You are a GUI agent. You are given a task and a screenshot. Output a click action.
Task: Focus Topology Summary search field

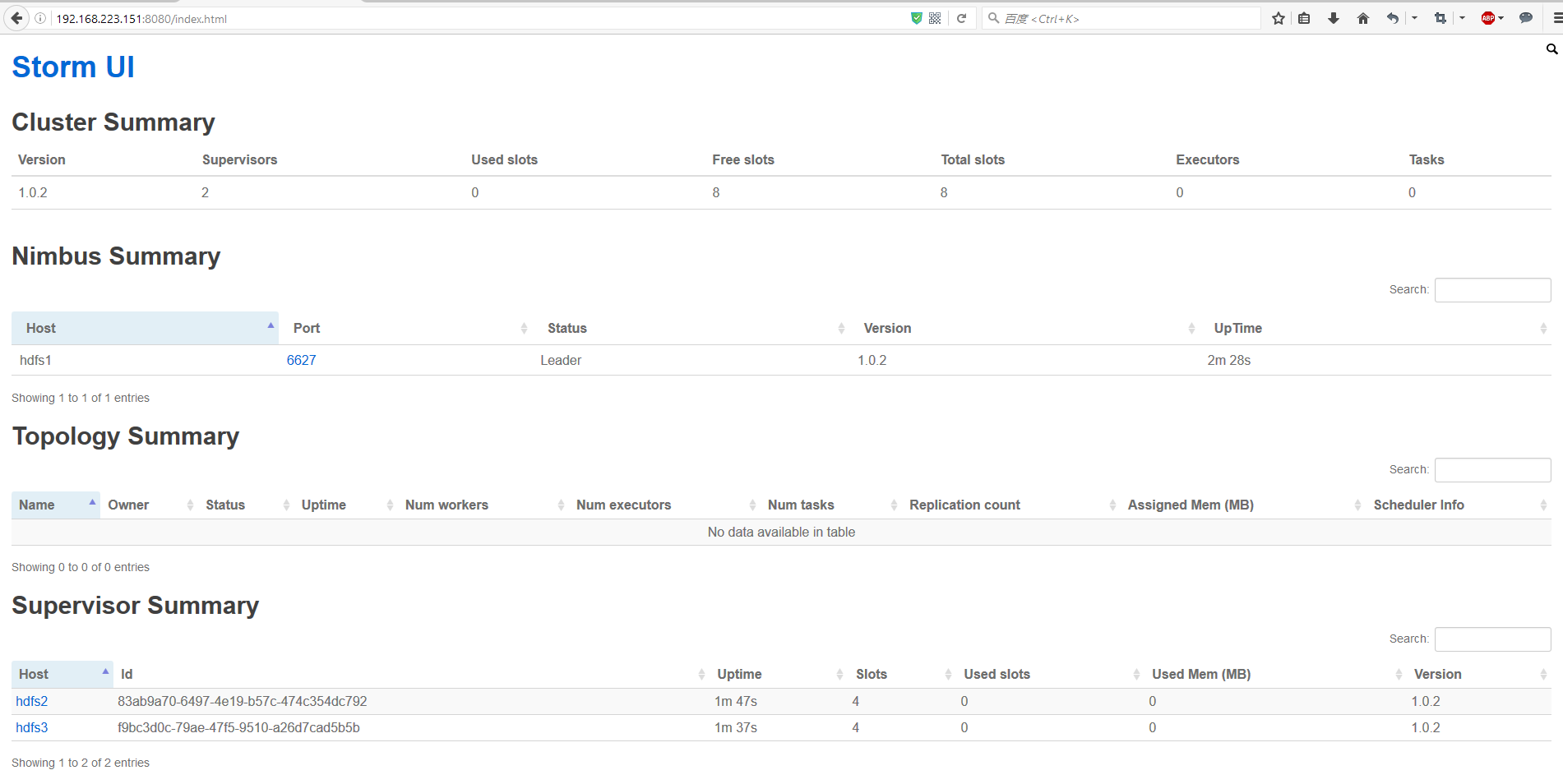click(1492, 469)
